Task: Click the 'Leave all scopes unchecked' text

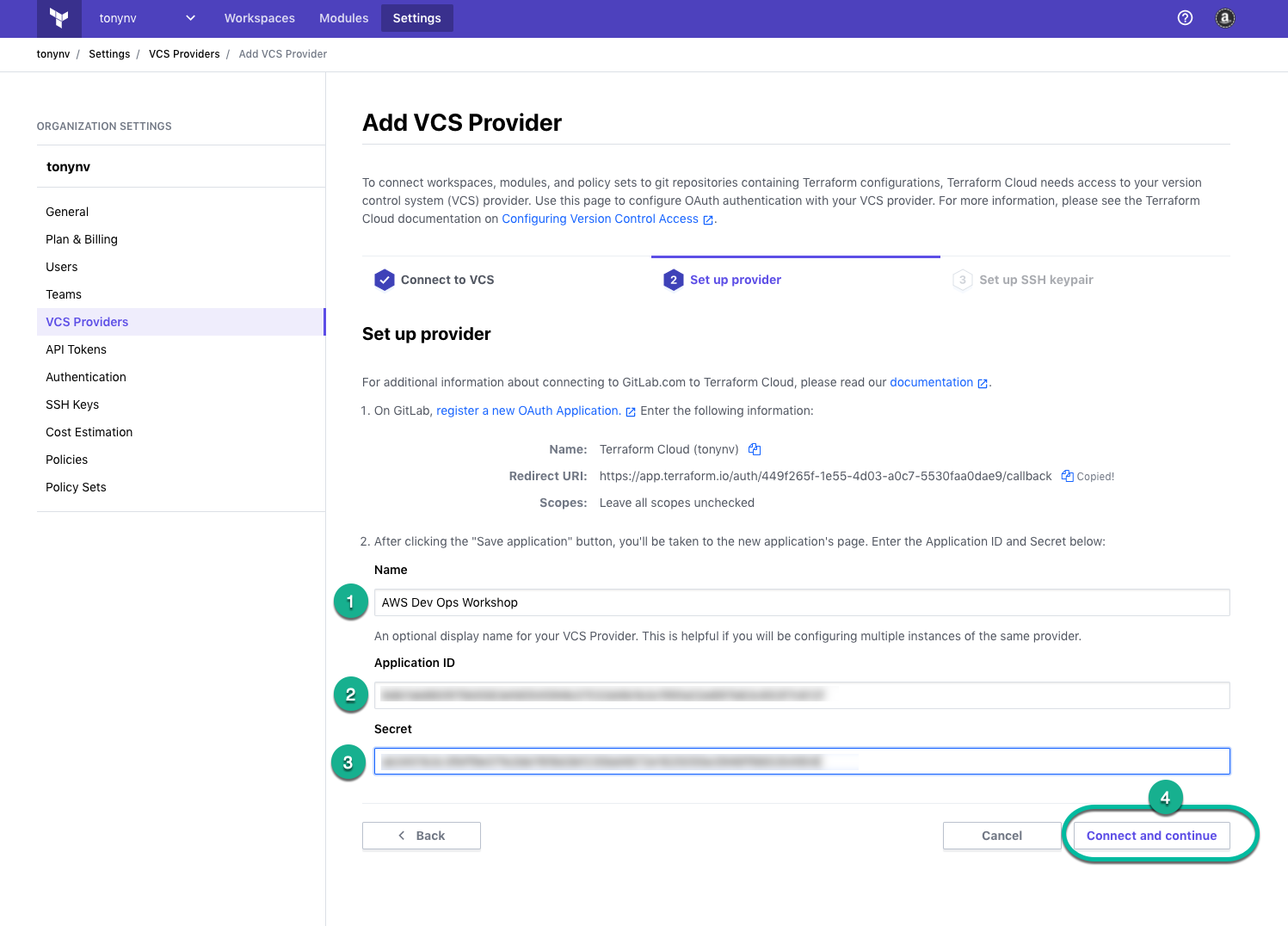Action: [677, 503]
